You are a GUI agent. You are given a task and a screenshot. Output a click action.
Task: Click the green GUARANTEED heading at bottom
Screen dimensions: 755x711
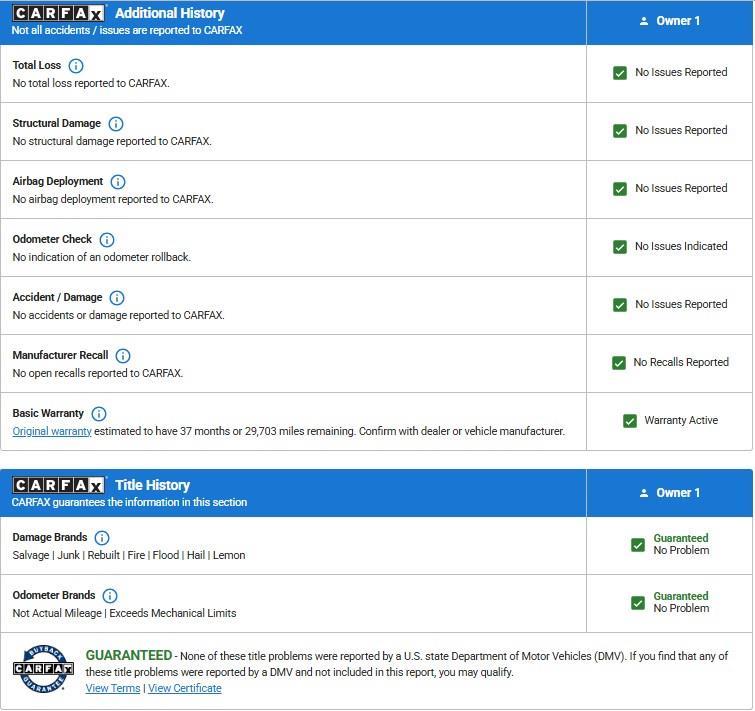tap(129, 656)
